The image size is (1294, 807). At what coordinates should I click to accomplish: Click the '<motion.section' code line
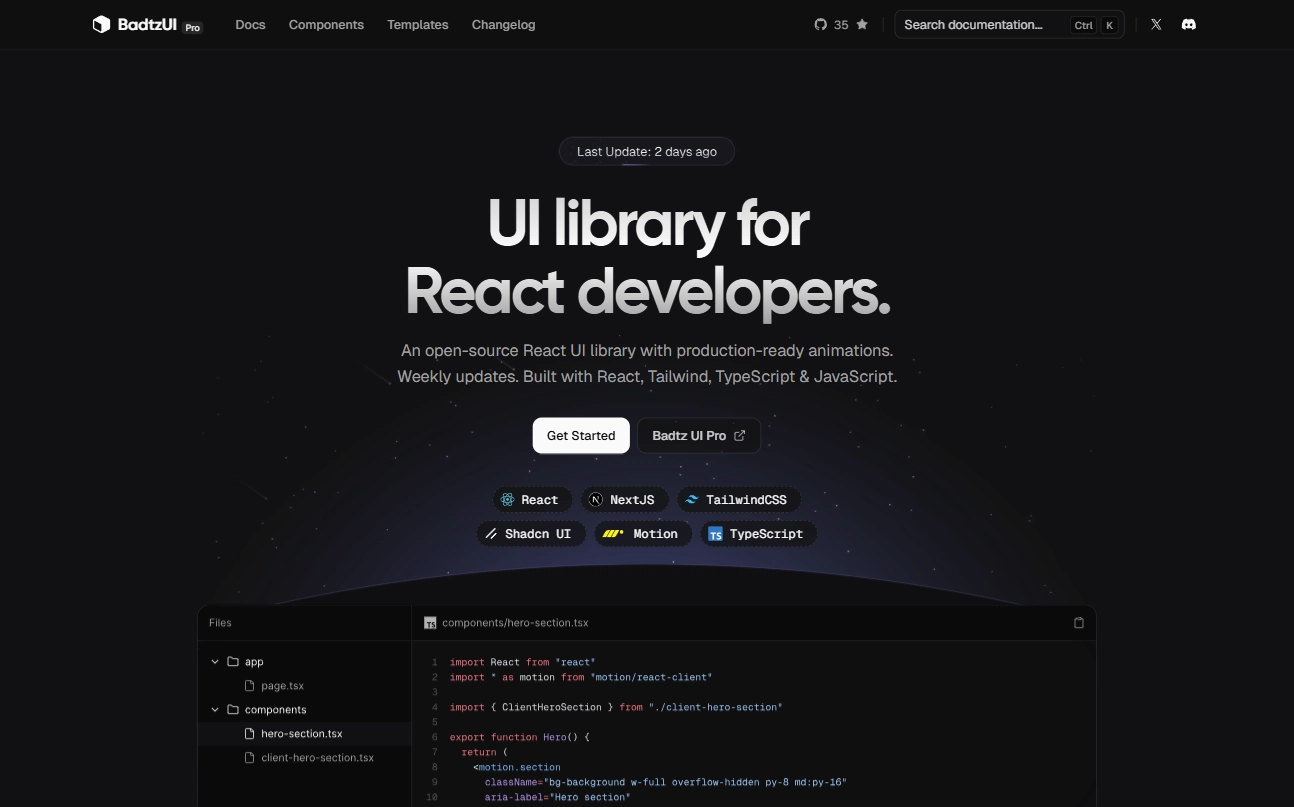(517, 767)
